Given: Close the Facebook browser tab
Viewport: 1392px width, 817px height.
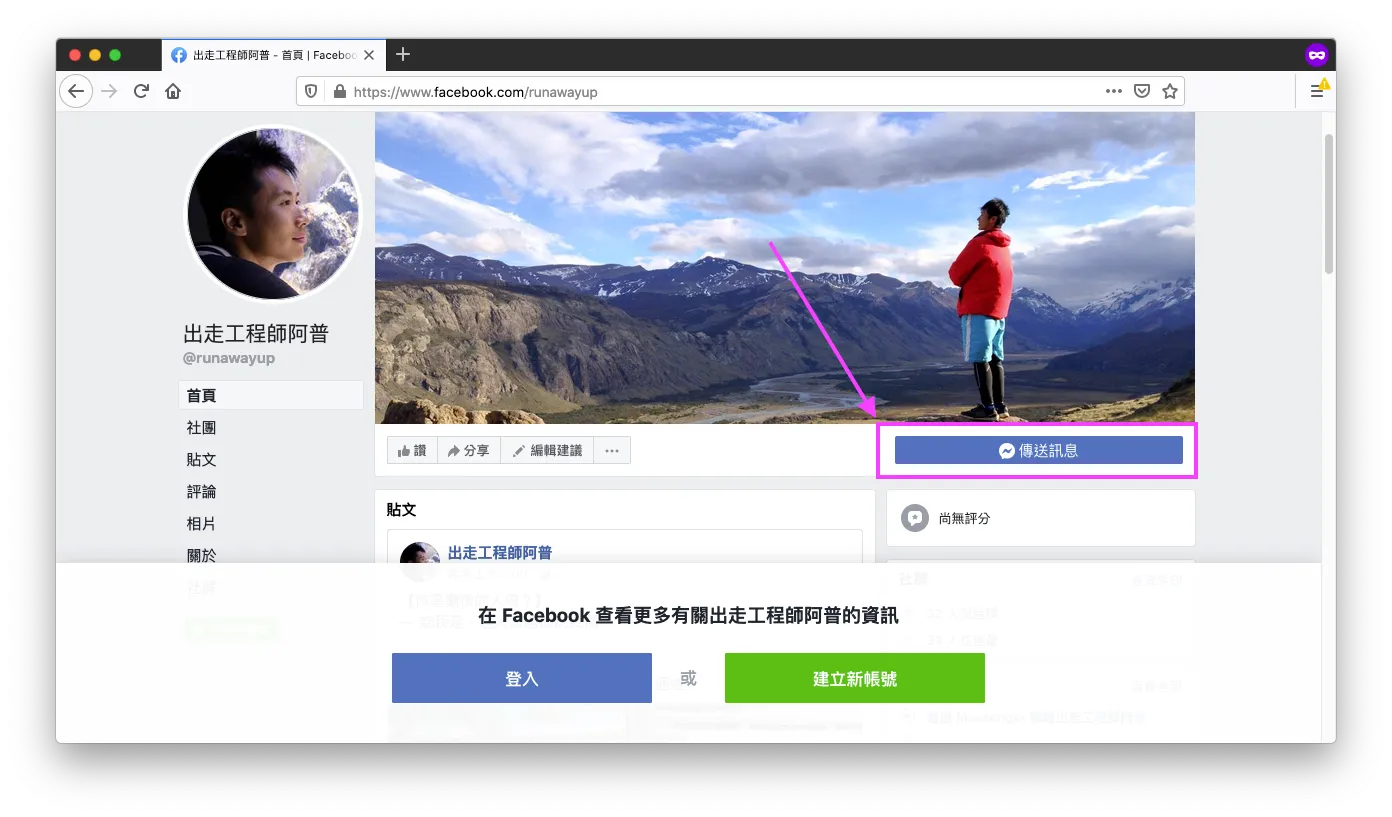Looking at the screenshot, I should click(369, 55).
